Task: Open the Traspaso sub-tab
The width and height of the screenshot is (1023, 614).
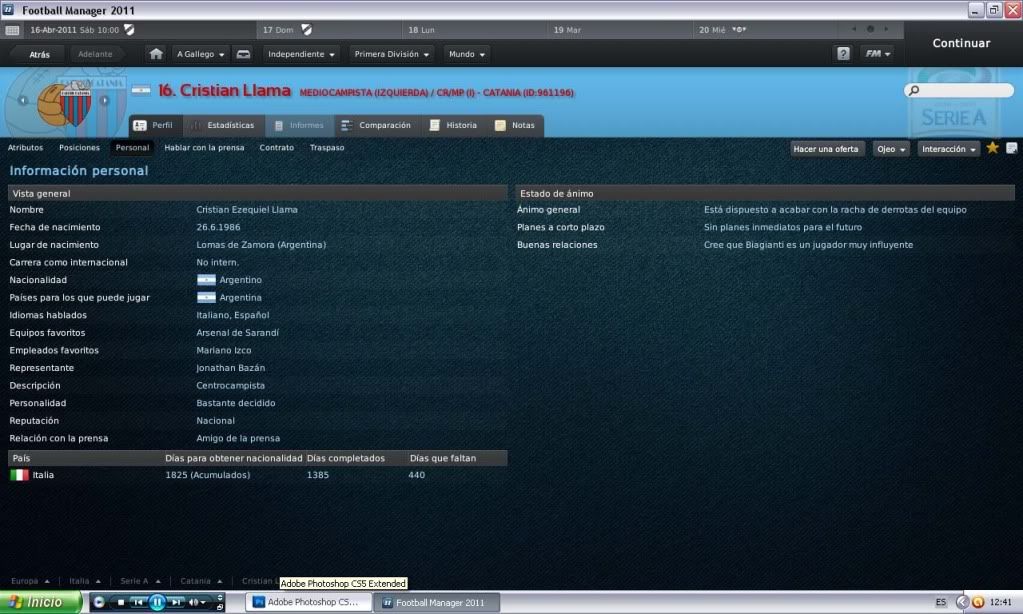Action: (327, 147)
